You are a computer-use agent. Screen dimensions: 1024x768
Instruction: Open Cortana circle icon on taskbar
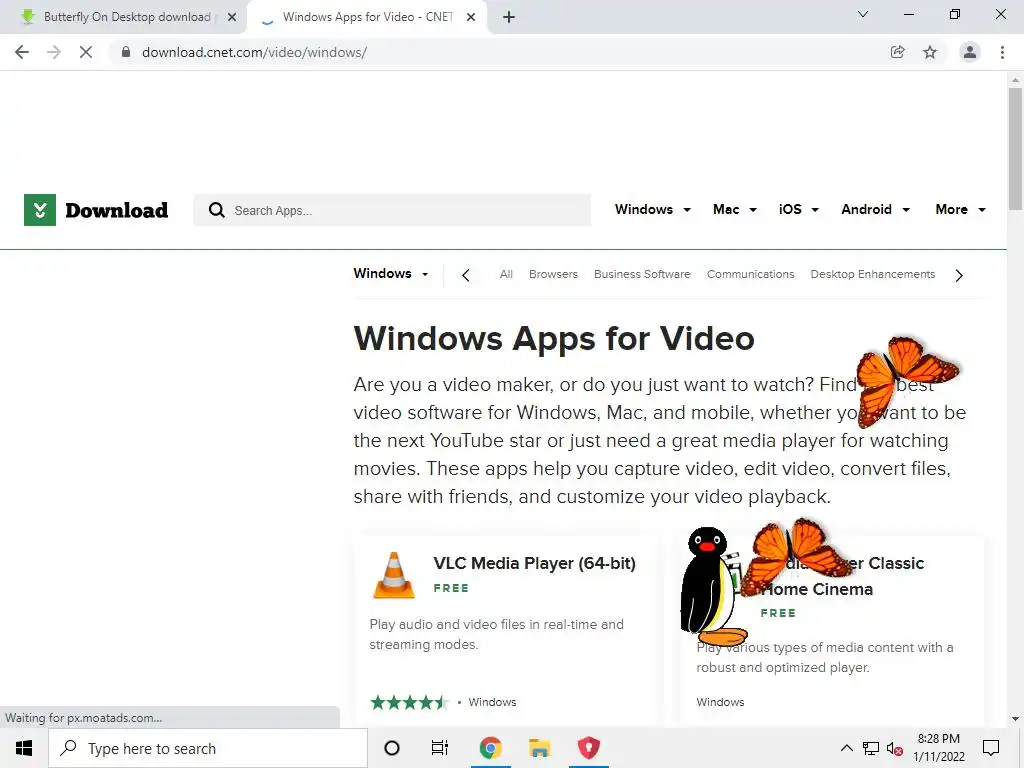[392, 748]
